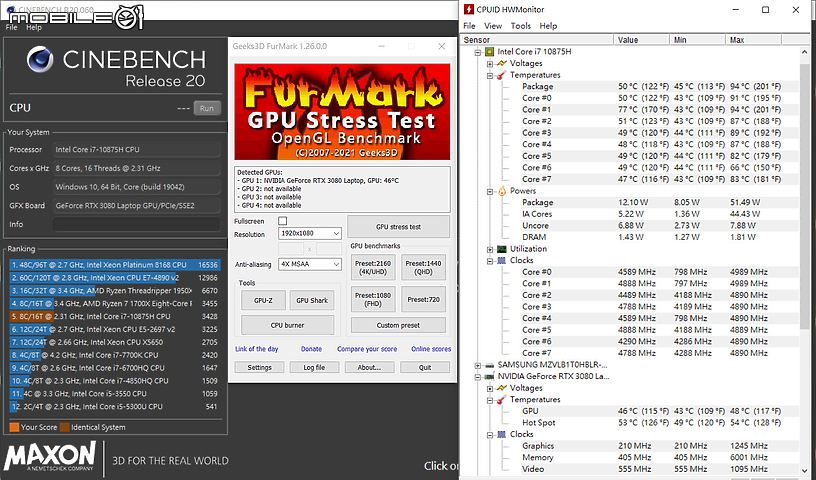Screen dimensions: 816x480
Task: Collapse the Intel Core i7 10875H tree node
Action: click(x=477, y=52)
